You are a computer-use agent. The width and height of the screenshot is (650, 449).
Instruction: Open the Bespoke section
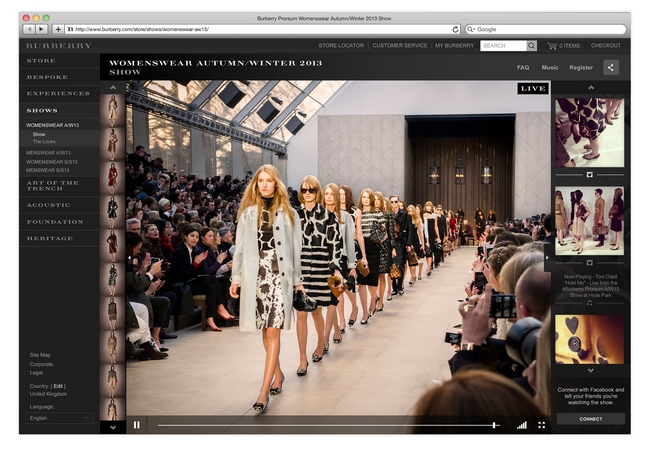tap(47, 77)
